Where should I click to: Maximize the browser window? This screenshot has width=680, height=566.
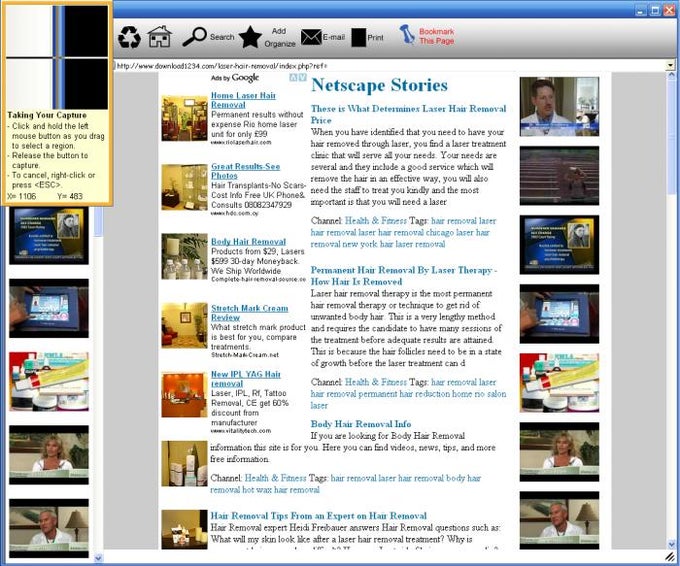655,9
